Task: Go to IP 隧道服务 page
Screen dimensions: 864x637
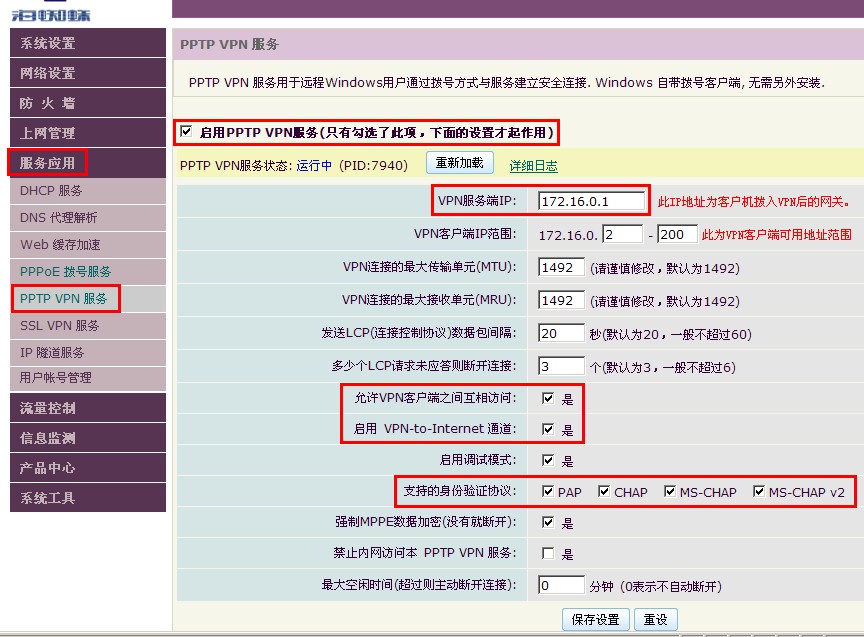Action: click(x=88, y=353)
